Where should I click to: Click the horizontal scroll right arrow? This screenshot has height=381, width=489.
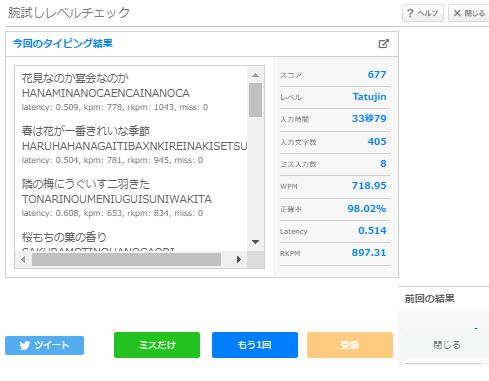pyautogui.click(x=238, y=259)
